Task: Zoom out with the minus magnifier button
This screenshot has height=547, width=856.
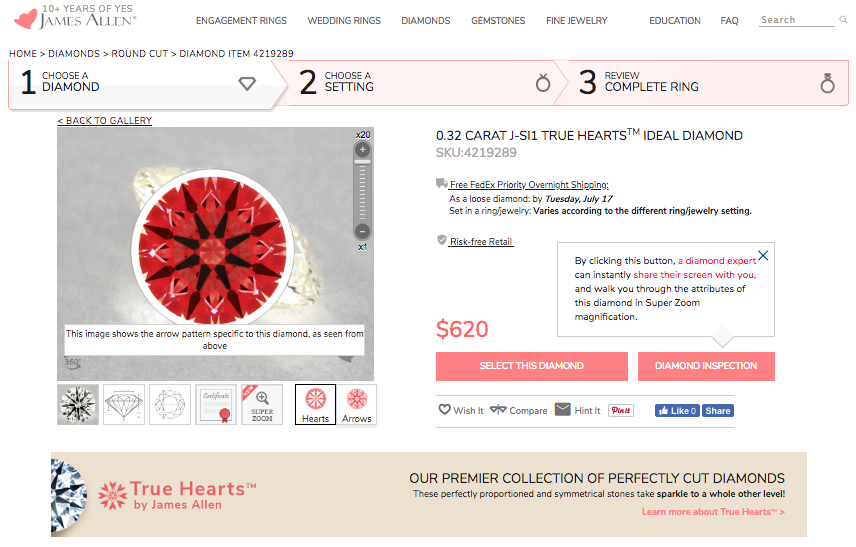Action: (362, 231)
